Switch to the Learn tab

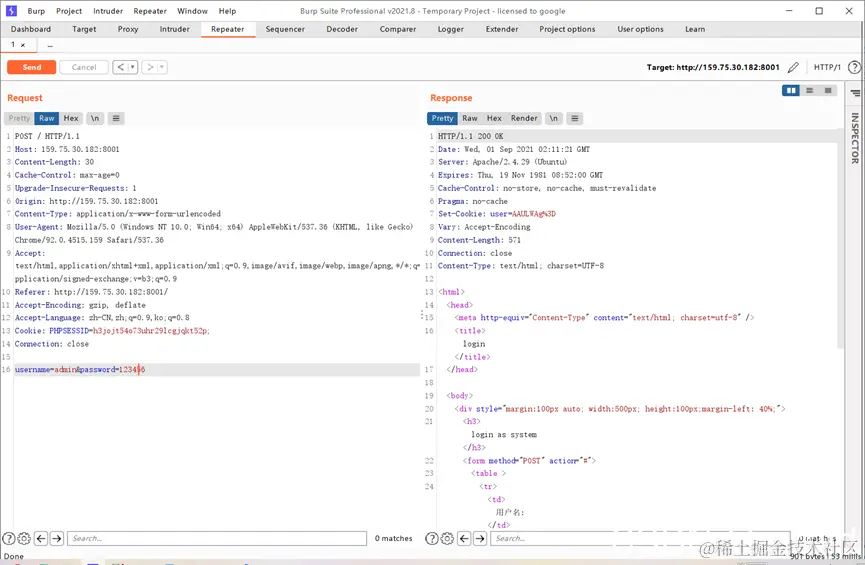[x=695, y=29]
